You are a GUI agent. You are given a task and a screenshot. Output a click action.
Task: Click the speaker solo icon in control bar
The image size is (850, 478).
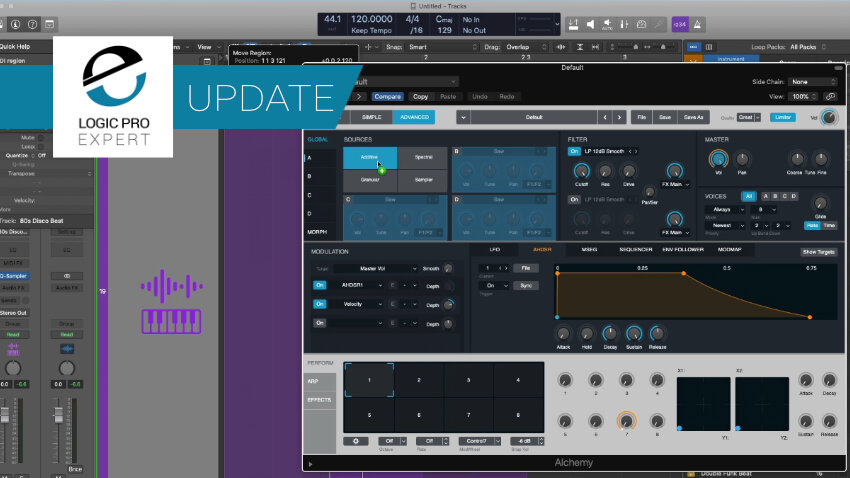pyautogui.click(x=590, y=24)
